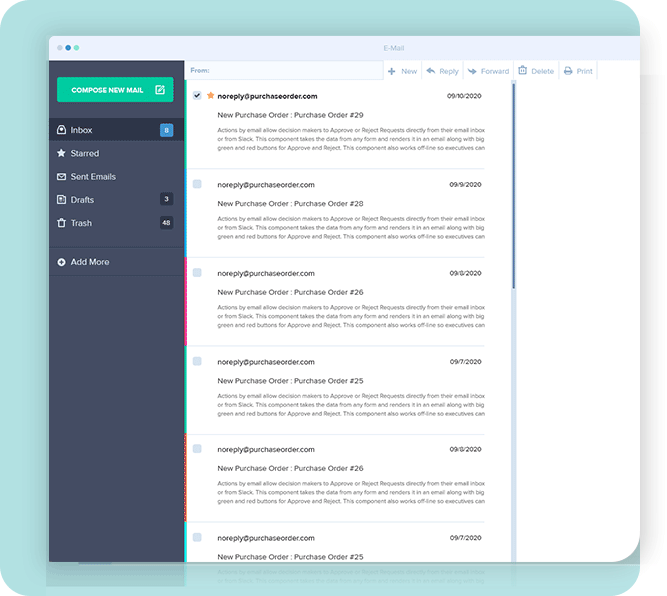The height and width of the screenshot is (596, 667).
Task: Open the Drafts folder
Action: 117,200
